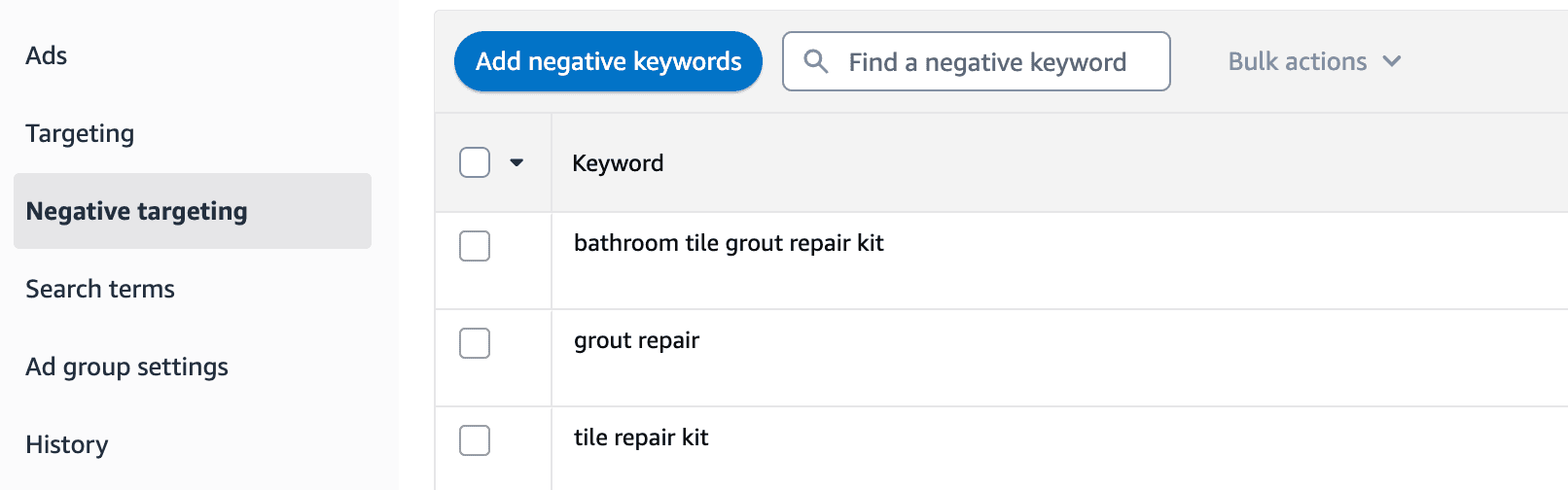
Task: Click the tile repair kit keyword text
Action: coord(641,437)
